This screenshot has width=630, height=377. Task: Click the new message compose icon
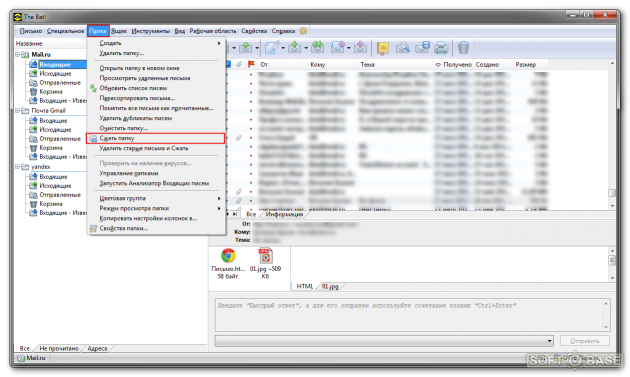(x=272, y=48)
